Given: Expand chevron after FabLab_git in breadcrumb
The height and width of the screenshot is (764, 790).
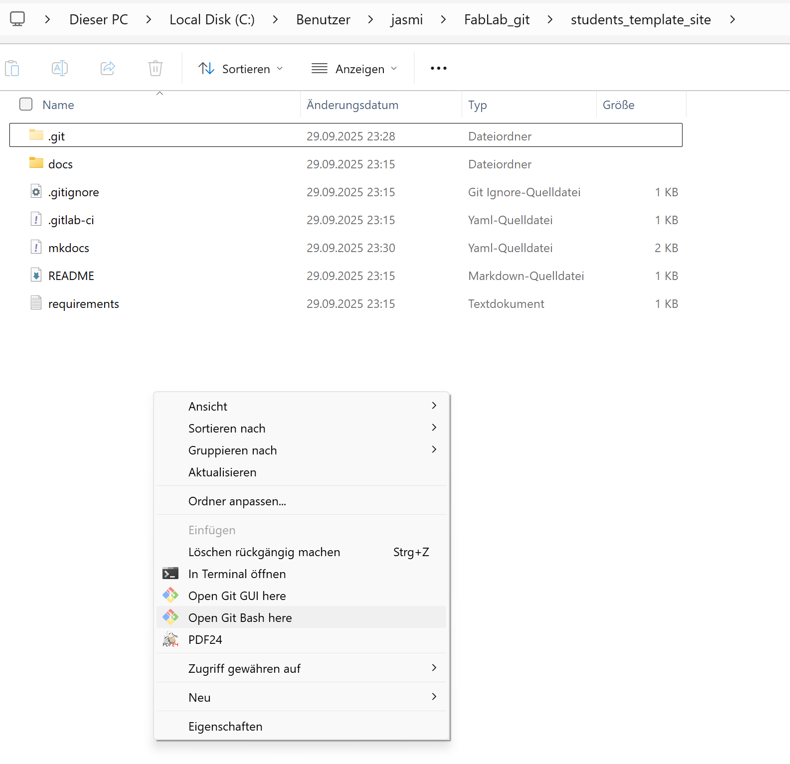Looking at the screenshot, I should pyautogui.click(x=550, y=20).
